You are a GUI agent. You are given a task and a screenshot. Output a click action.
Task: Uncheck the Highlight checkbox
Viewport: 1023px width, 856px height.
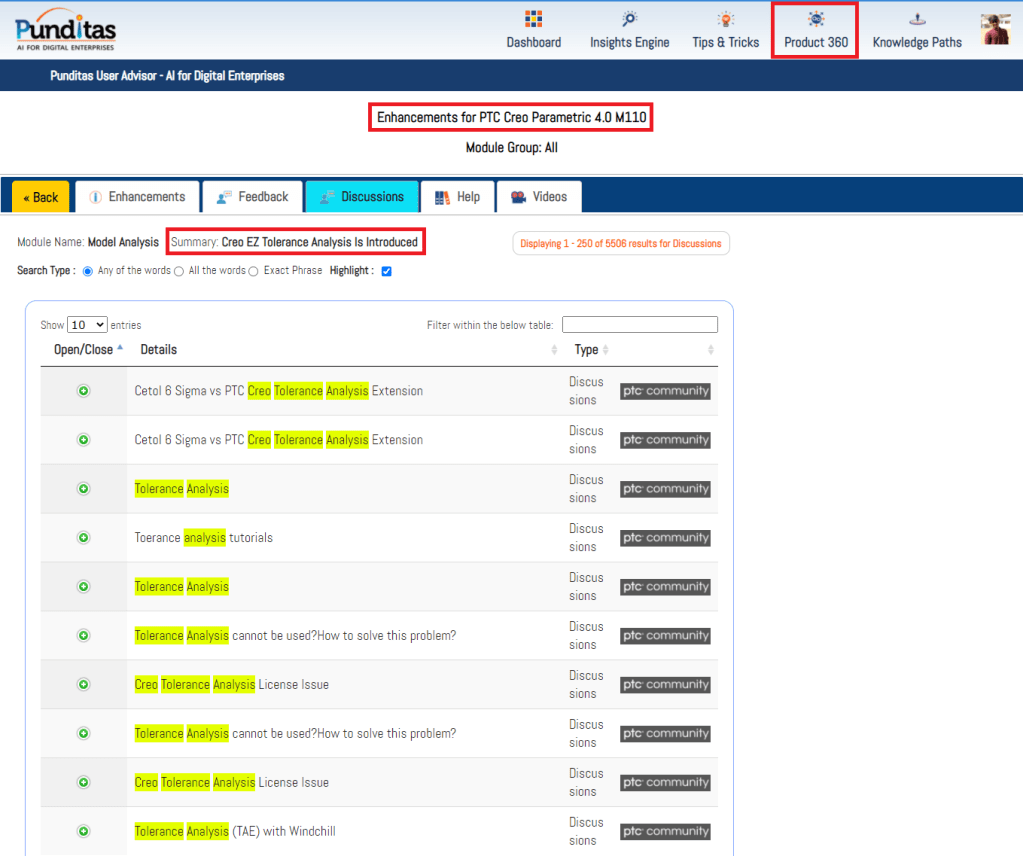click(x=386, y=271)
